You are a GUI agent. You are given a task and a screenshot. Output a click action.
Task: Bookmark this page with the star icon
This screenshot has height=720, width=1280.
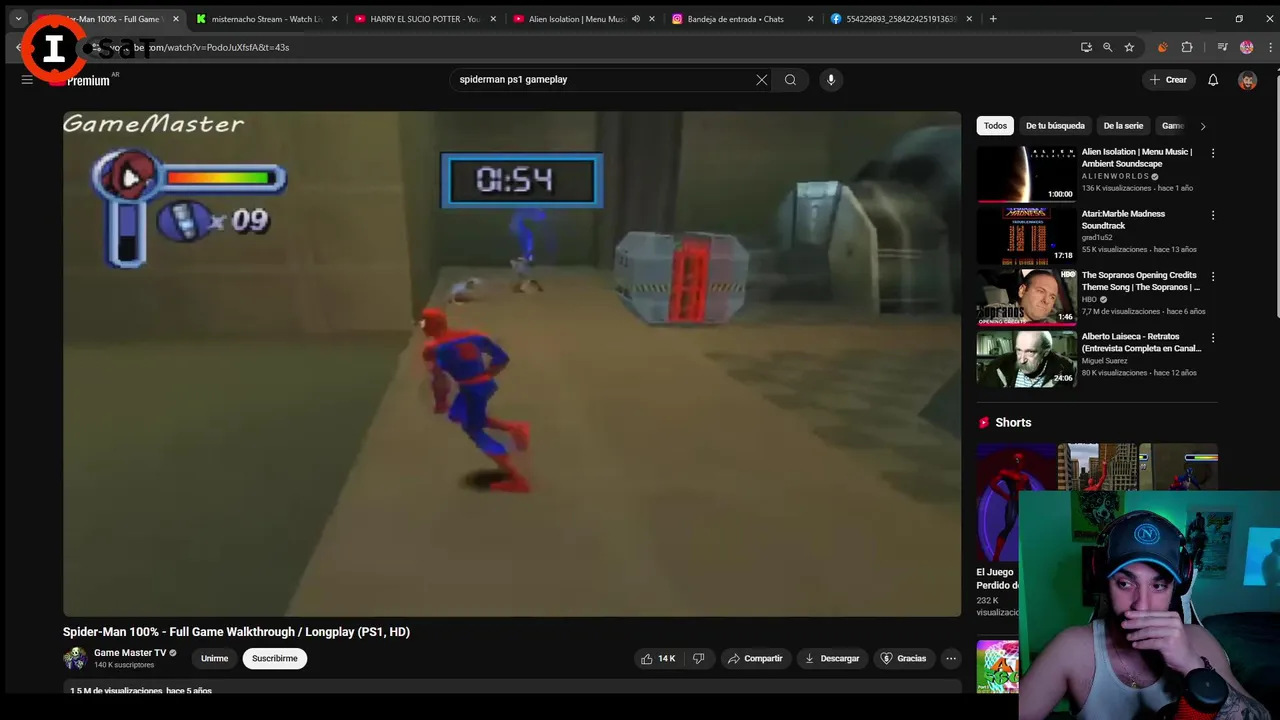click(1129, 47)
